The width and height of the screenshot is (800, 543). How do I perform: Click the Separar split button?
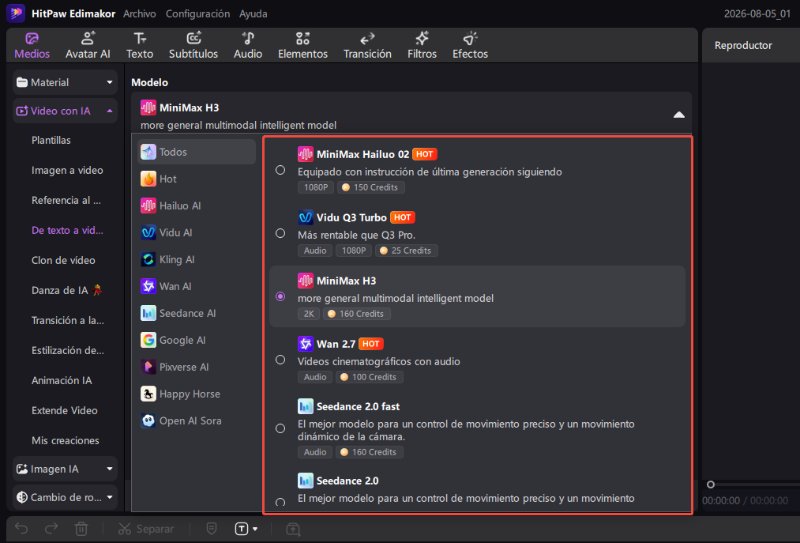pos(146,529)
